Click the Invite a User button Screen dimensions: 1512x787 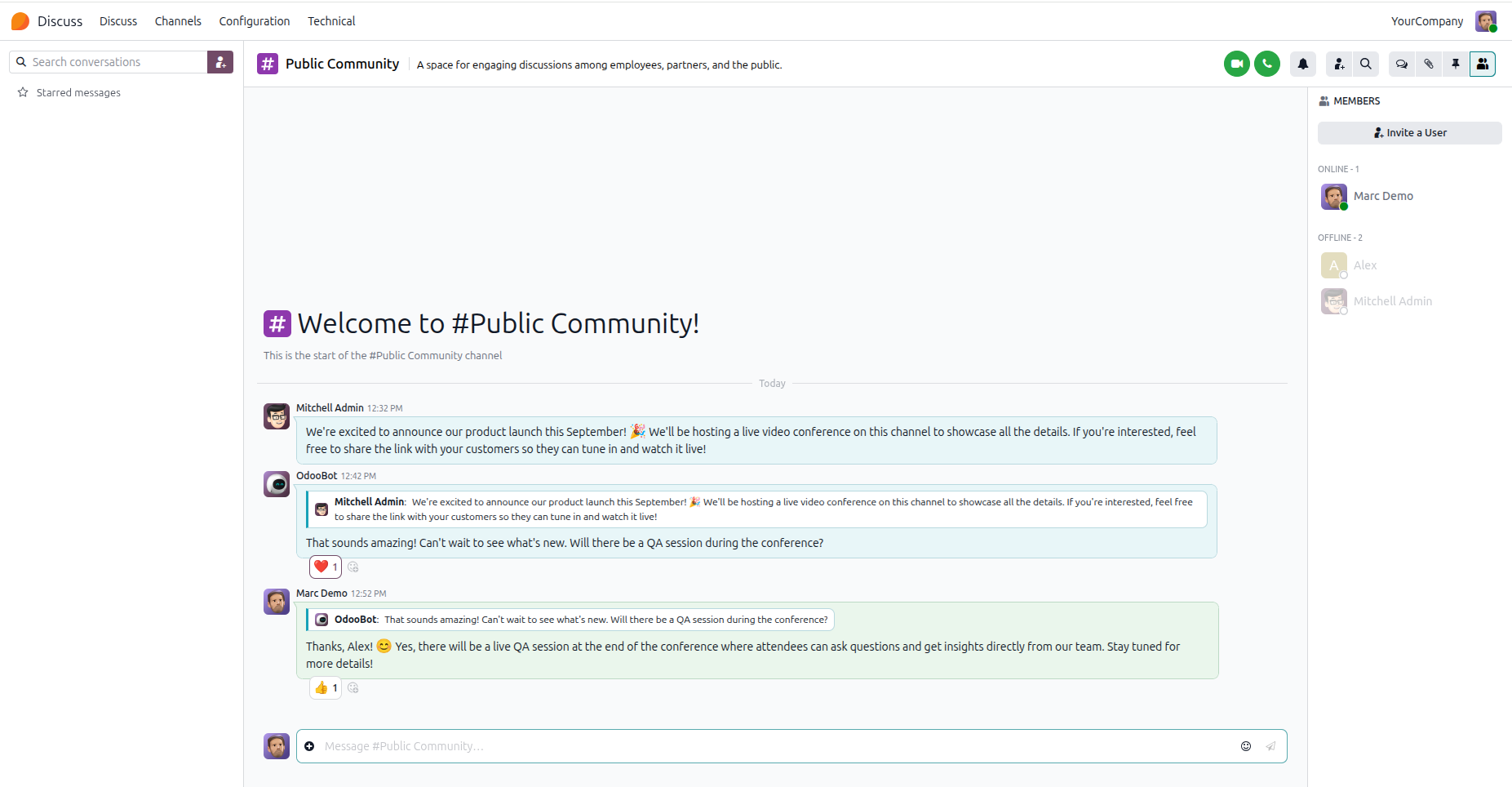tap(1409, 133)
